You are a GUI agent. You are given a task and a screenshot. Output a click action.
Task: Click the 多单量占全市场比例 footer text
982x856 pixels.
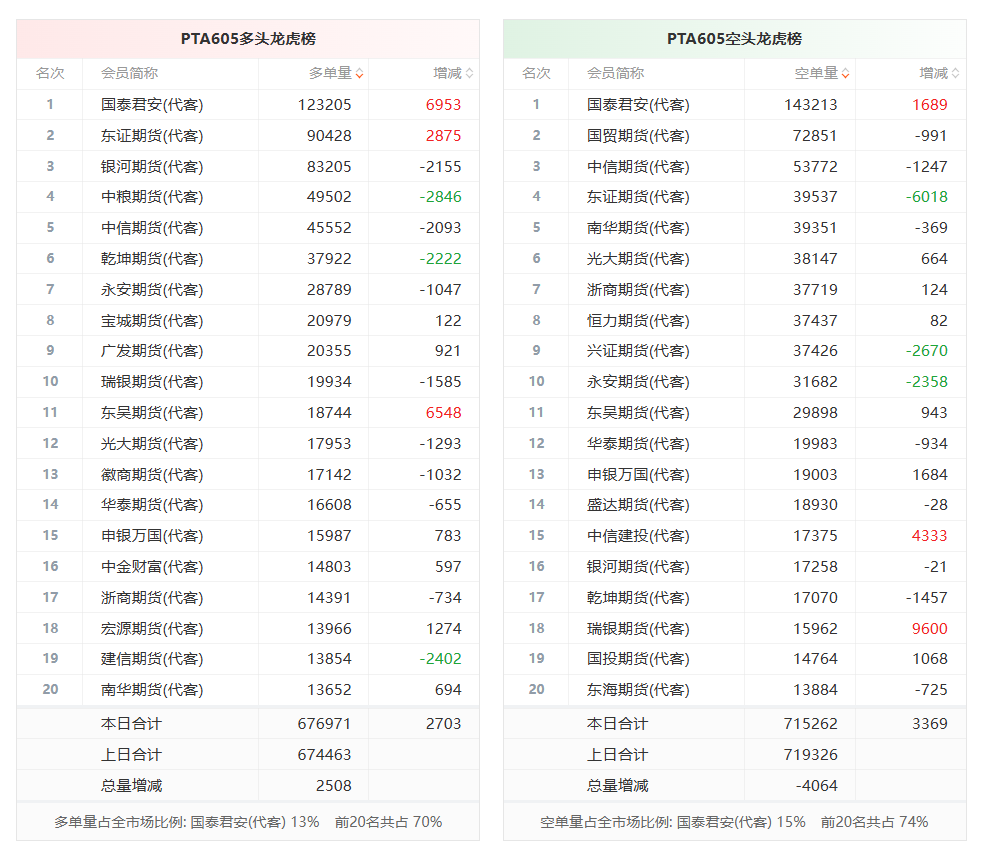pos(248,822)
